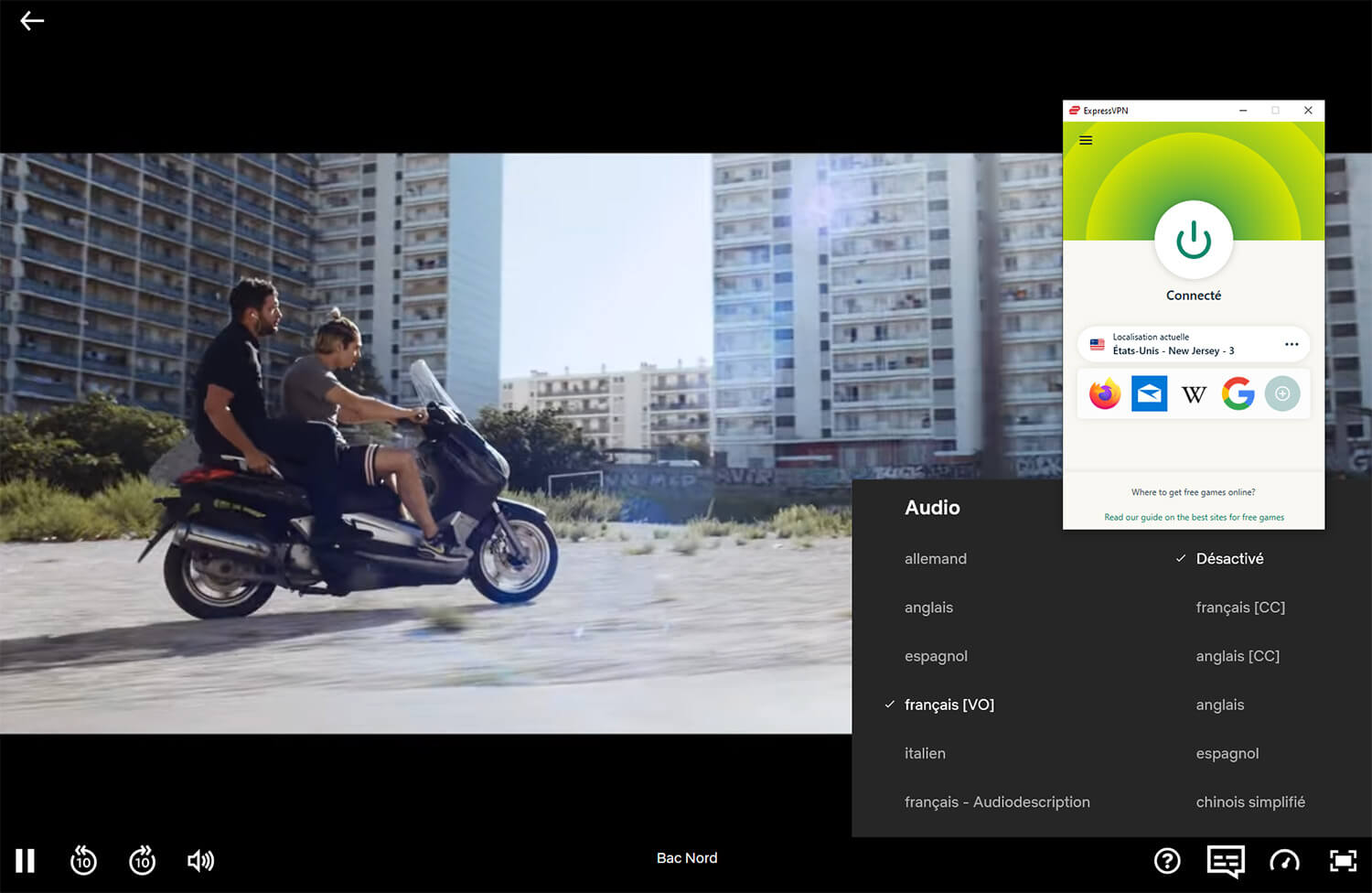Select espagnol audio track
This screenshot has height=893, width=1372.
[x=936, y=656]
